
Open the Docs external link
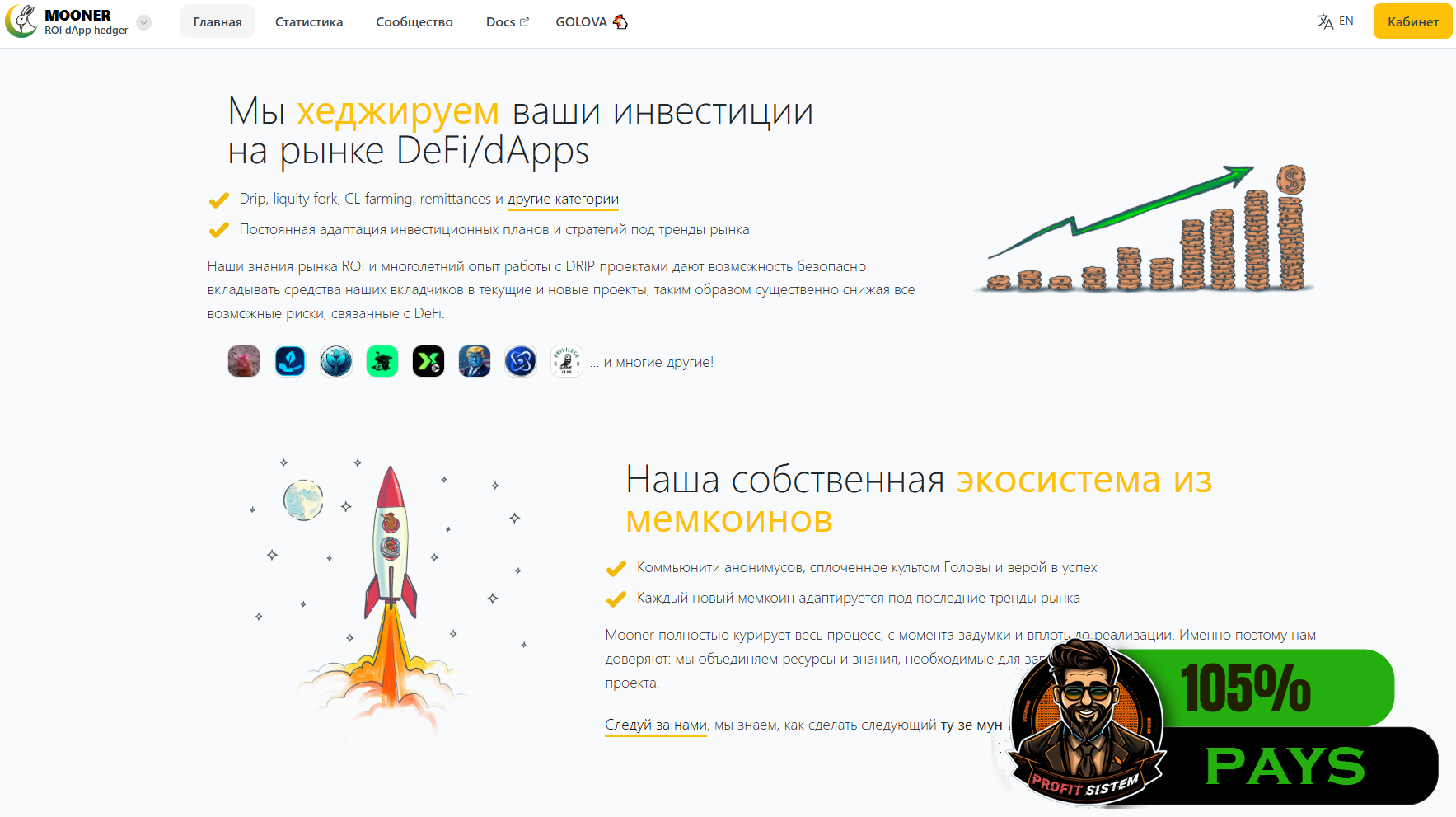pos(507,22)
